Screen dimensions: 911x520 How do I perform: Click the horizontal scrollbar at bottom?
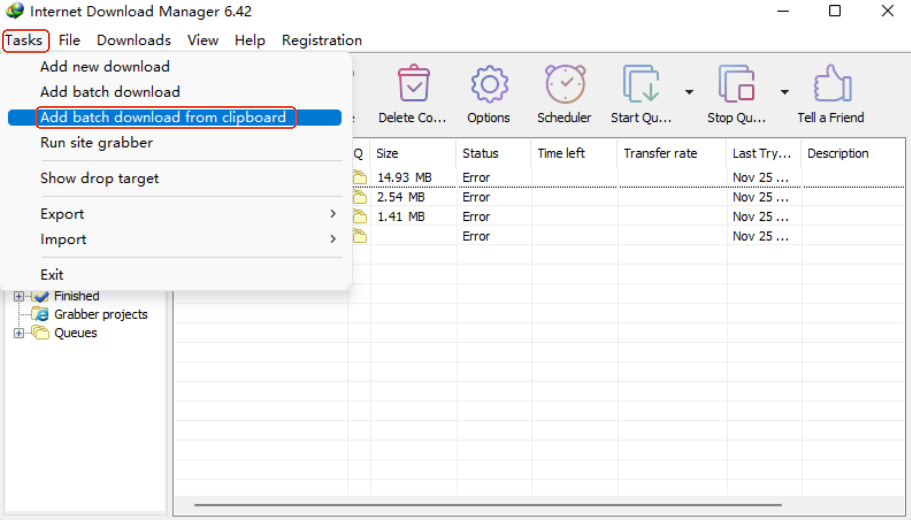click(540, 506)
